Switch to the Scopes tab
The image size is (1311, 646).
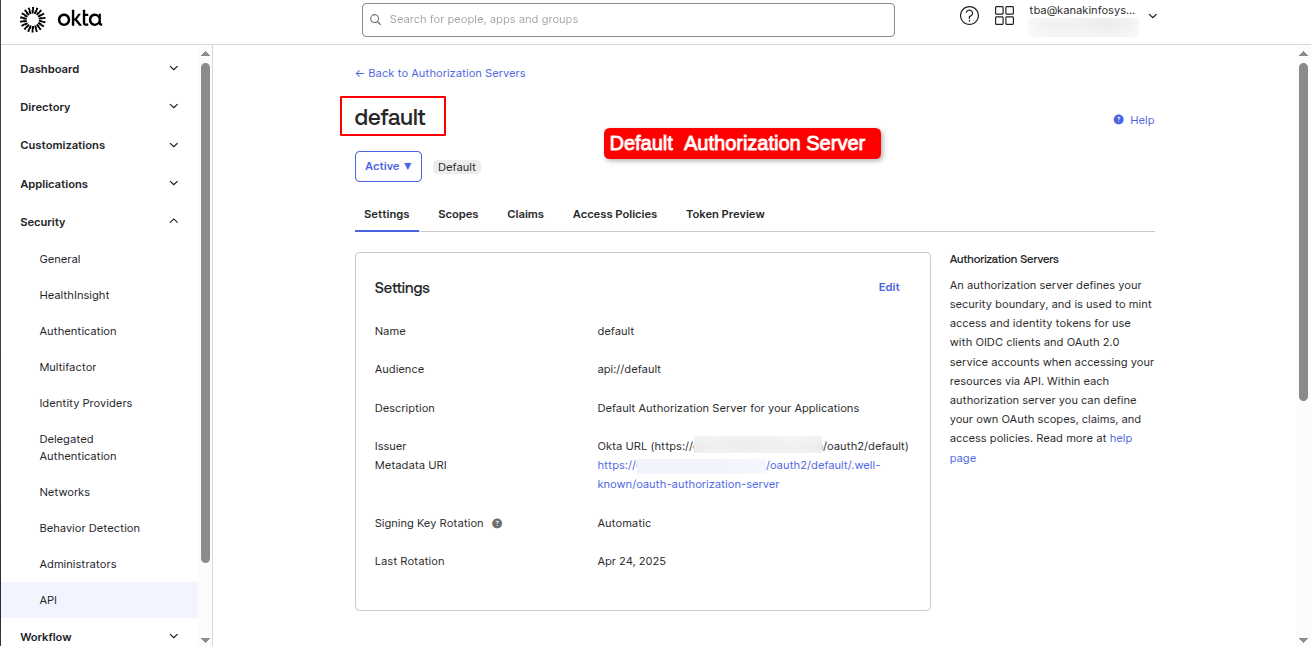(x=458, y=214)
